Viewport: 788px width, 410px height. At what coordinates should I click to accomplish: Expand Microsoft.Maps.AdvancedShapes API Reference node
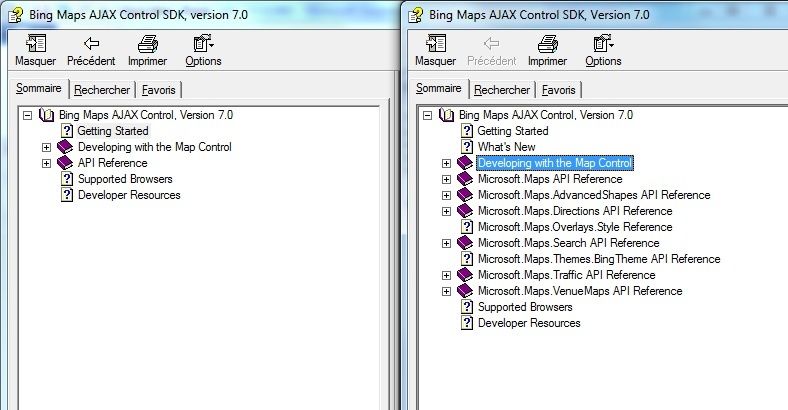tap(446, 195)
